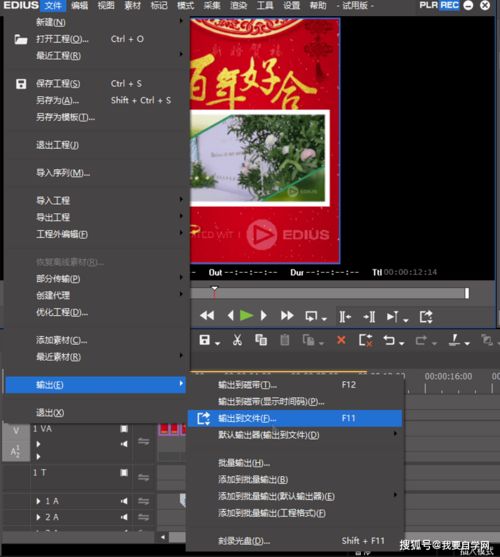Click the cut scissors icon

click(237, 340)
